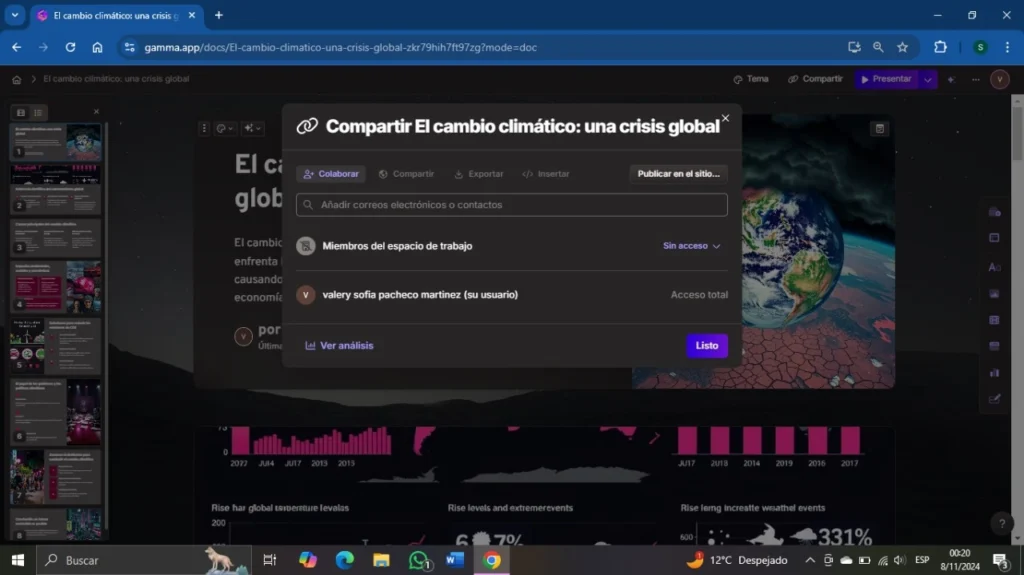1024x575 pixels.
Task: Open the card style palette dropdown
Action: click(225, 128)
